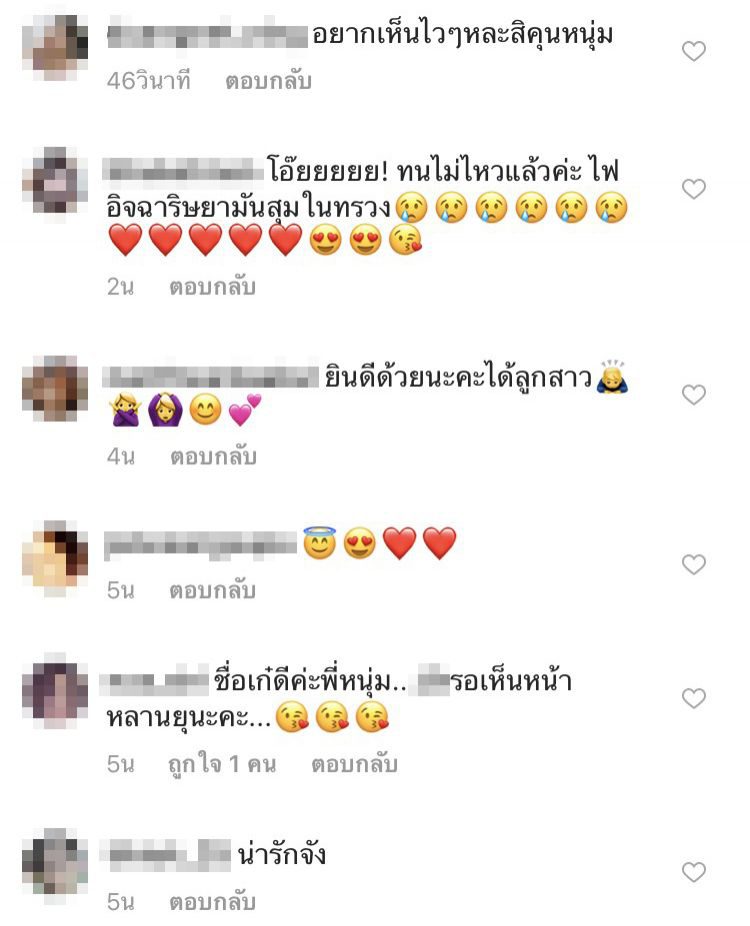Image resolution: width=750 pixels, height=926 pixels.
Task: Open username of the 'ยินดีด้วยนะคะได้ลูกสาว' commenter
Action: click(x=211, y=377)
